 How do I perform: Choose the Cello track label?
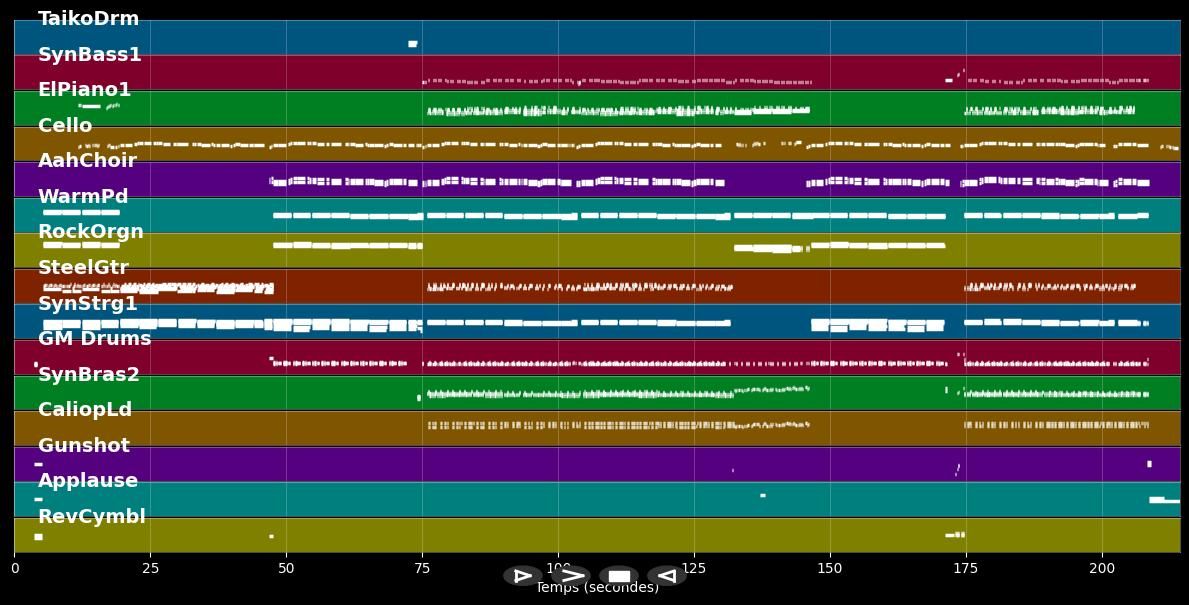pyautogui.click(x=65, y=126)
